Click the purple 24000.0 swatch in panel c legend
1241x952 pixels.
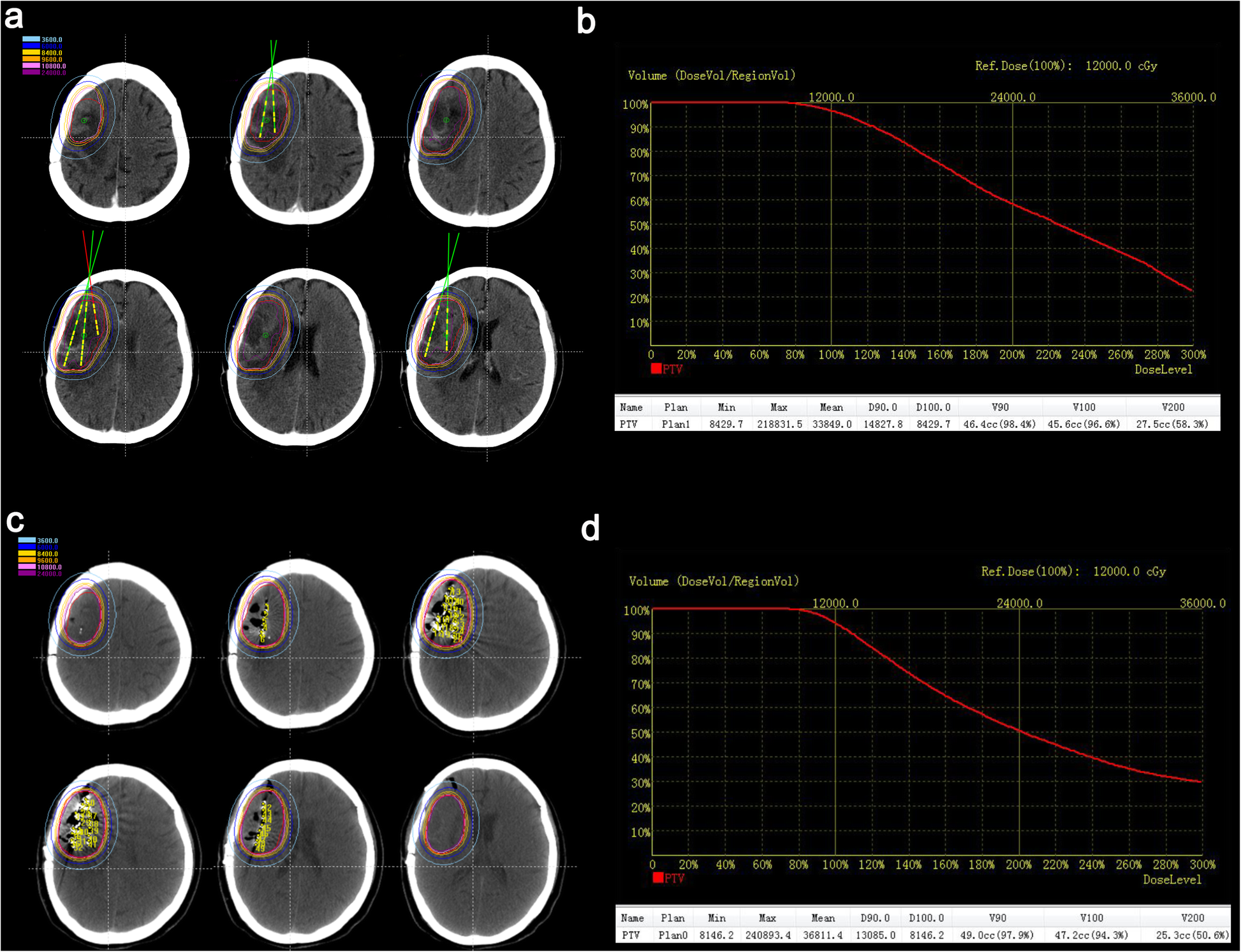tap(27, 573)
